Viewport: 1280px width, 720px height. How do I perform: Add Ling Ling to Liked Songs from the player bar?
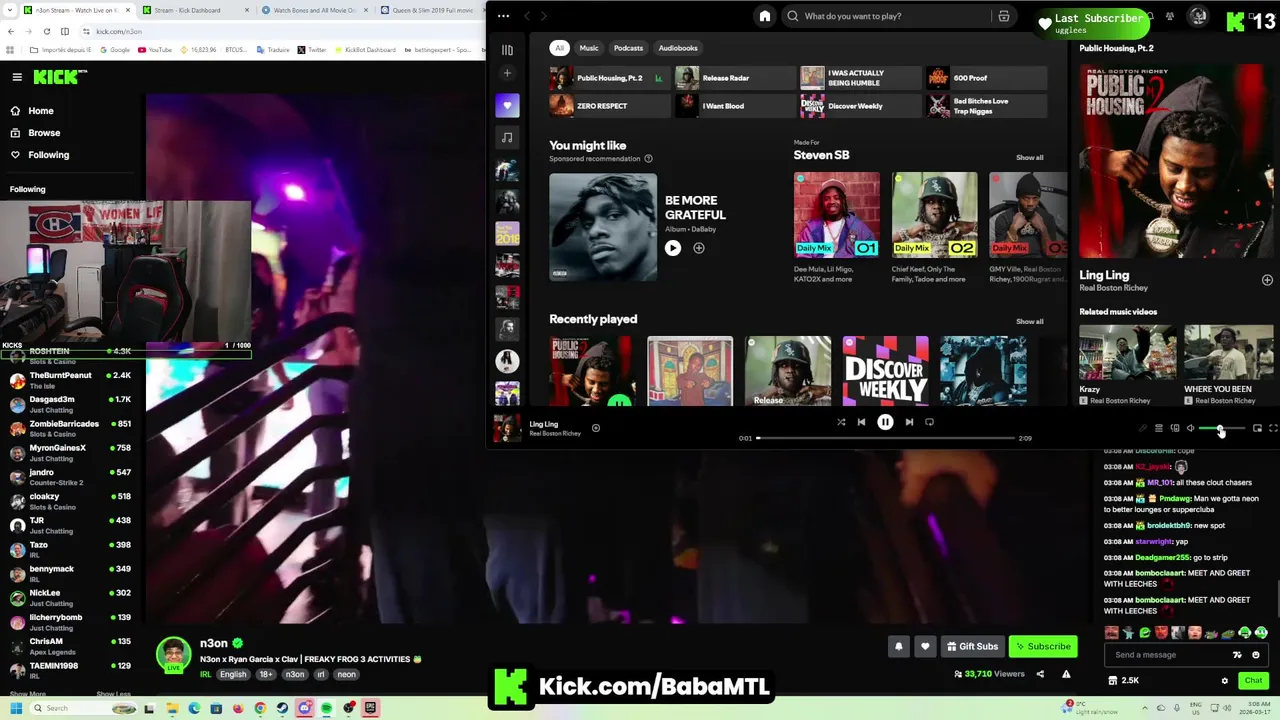click(x=595, y=428)
